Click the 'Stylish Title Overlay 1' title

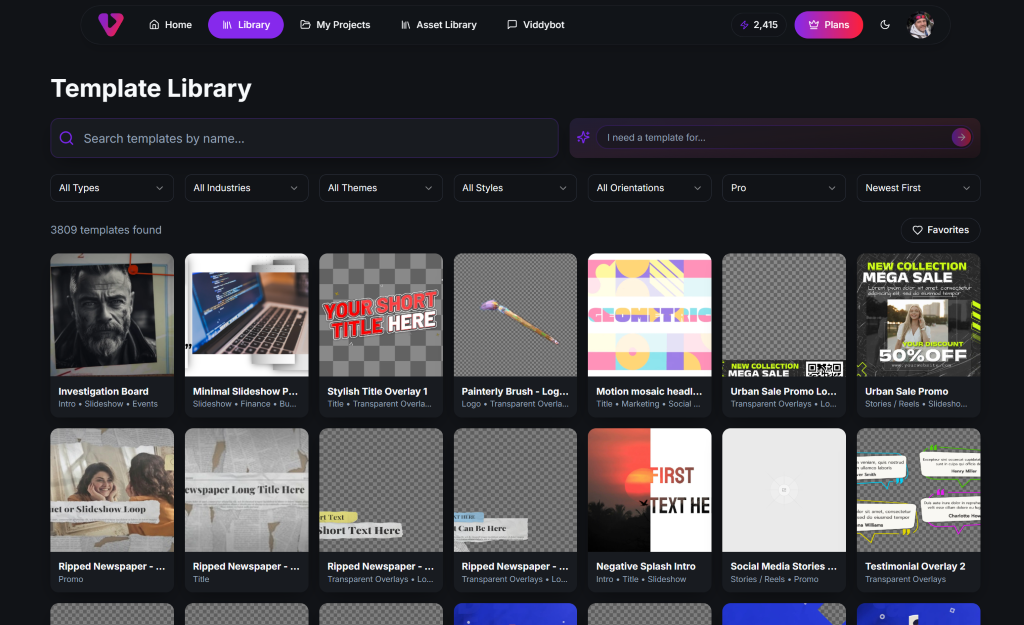click(x=377, y=391)
